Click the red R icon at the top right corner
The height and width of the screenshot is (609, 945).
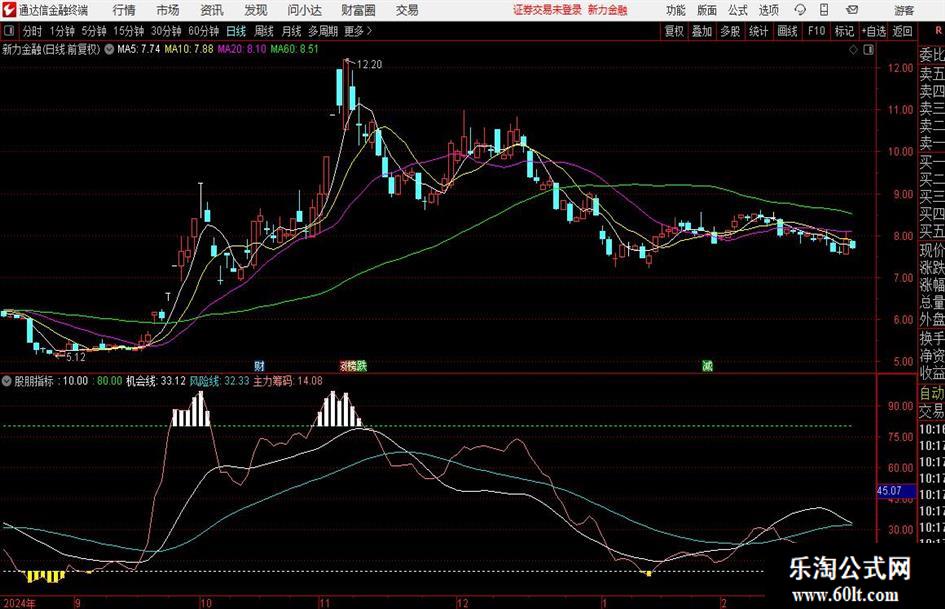(x=938, y=31)
